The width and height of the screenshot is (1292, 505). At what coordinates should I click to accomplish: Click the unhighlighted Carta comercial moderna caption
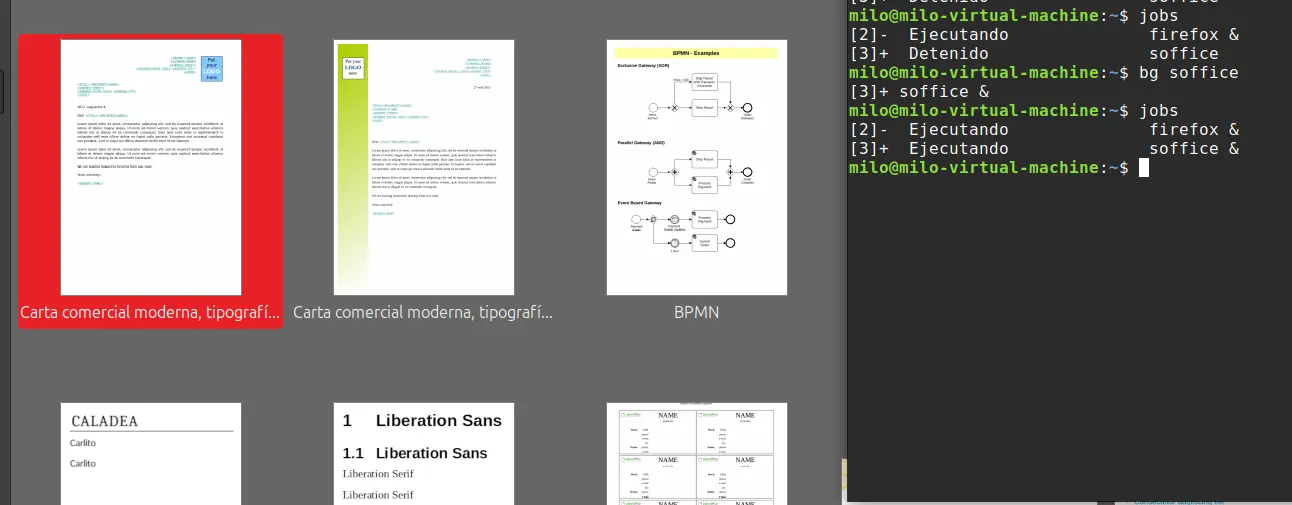point(423,312)
